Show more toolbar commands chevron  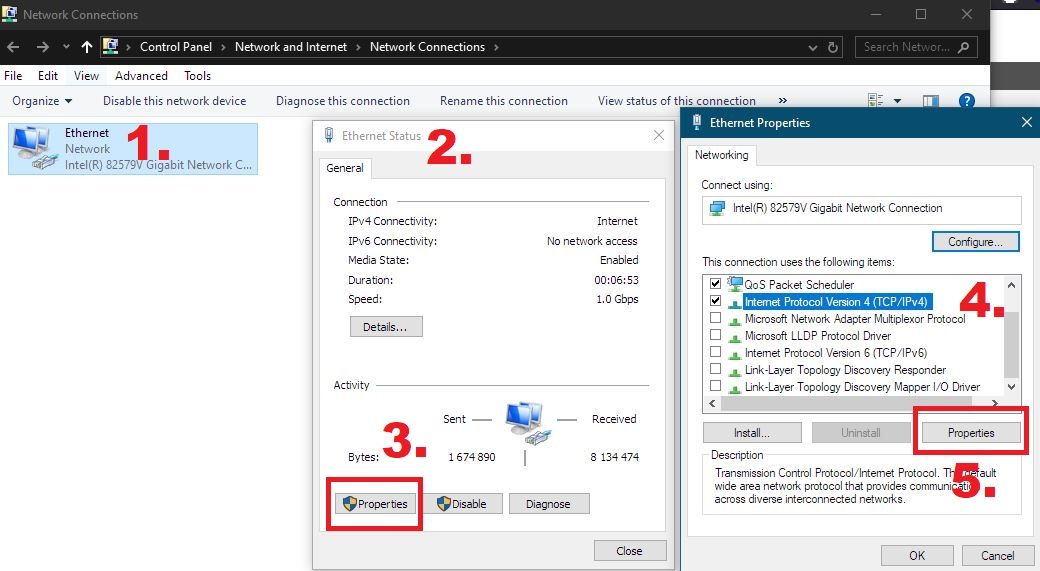[x=783, y=101]
